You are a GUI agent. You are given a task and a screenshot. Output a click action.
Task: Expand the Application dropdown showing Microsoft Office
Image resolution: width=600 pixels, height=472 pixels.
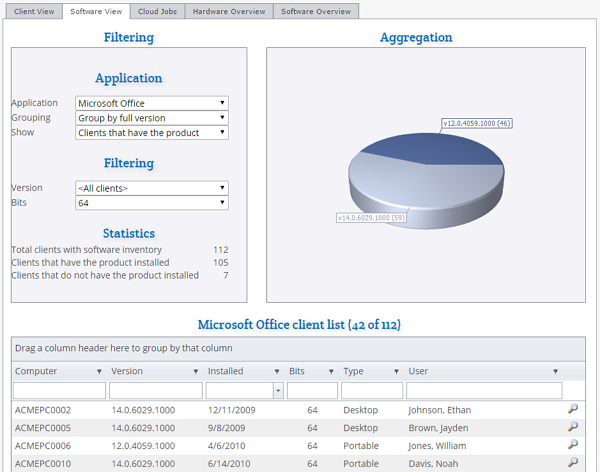[152, 103]
